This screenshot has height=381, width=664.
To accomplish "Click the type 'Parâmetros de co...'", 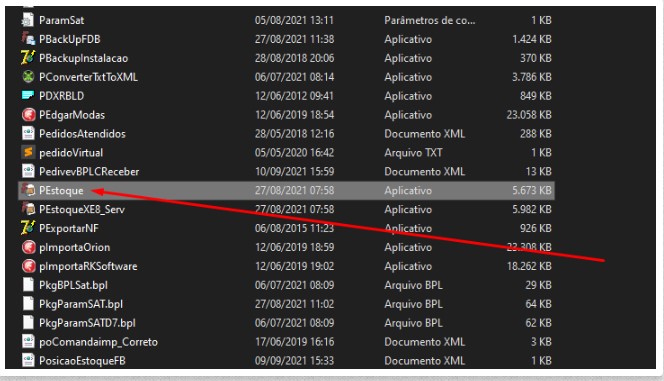I will pyautogui.click(x=429, y=20).
